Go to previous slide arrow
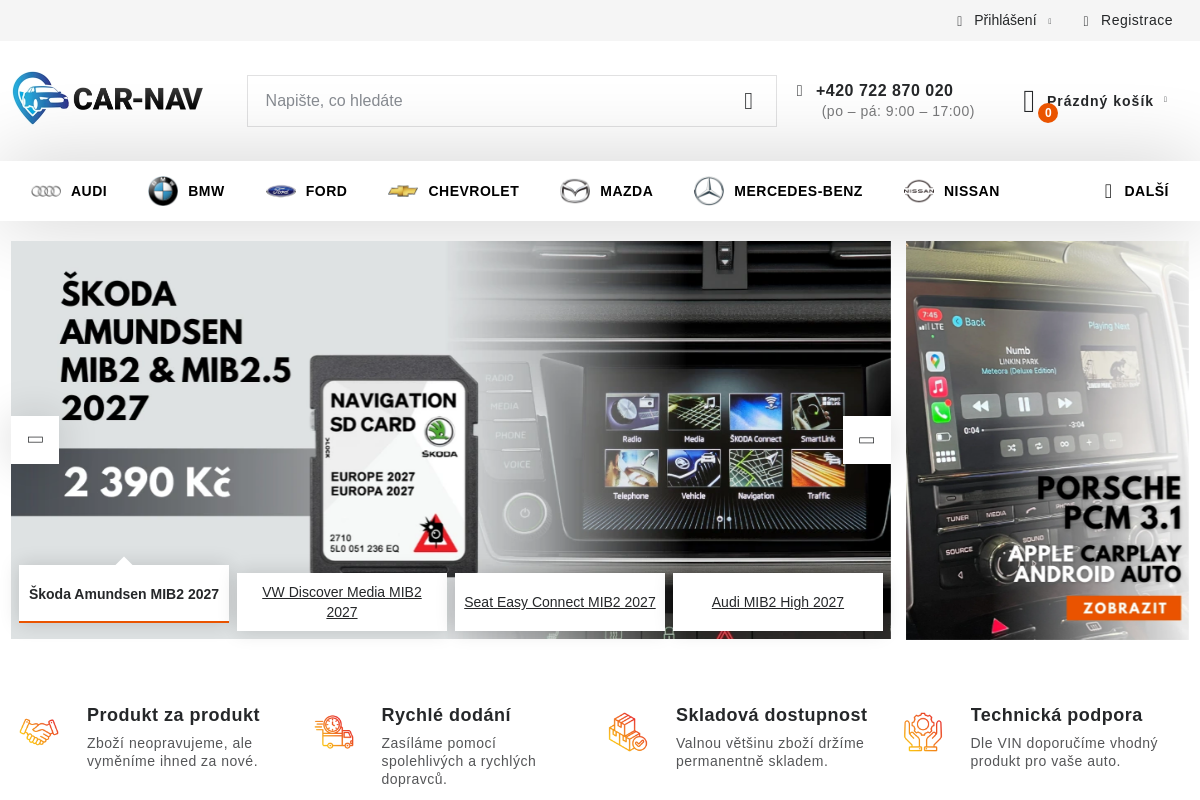The image size is (1200, 800). pyautogui.click(x=35, y=440)
